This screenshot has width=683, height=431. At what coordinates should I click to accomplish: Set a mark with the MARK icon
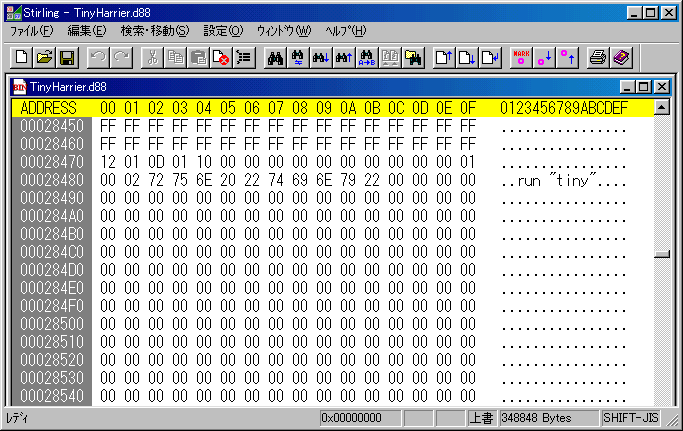pyautogui.click(x=521, y=58)
